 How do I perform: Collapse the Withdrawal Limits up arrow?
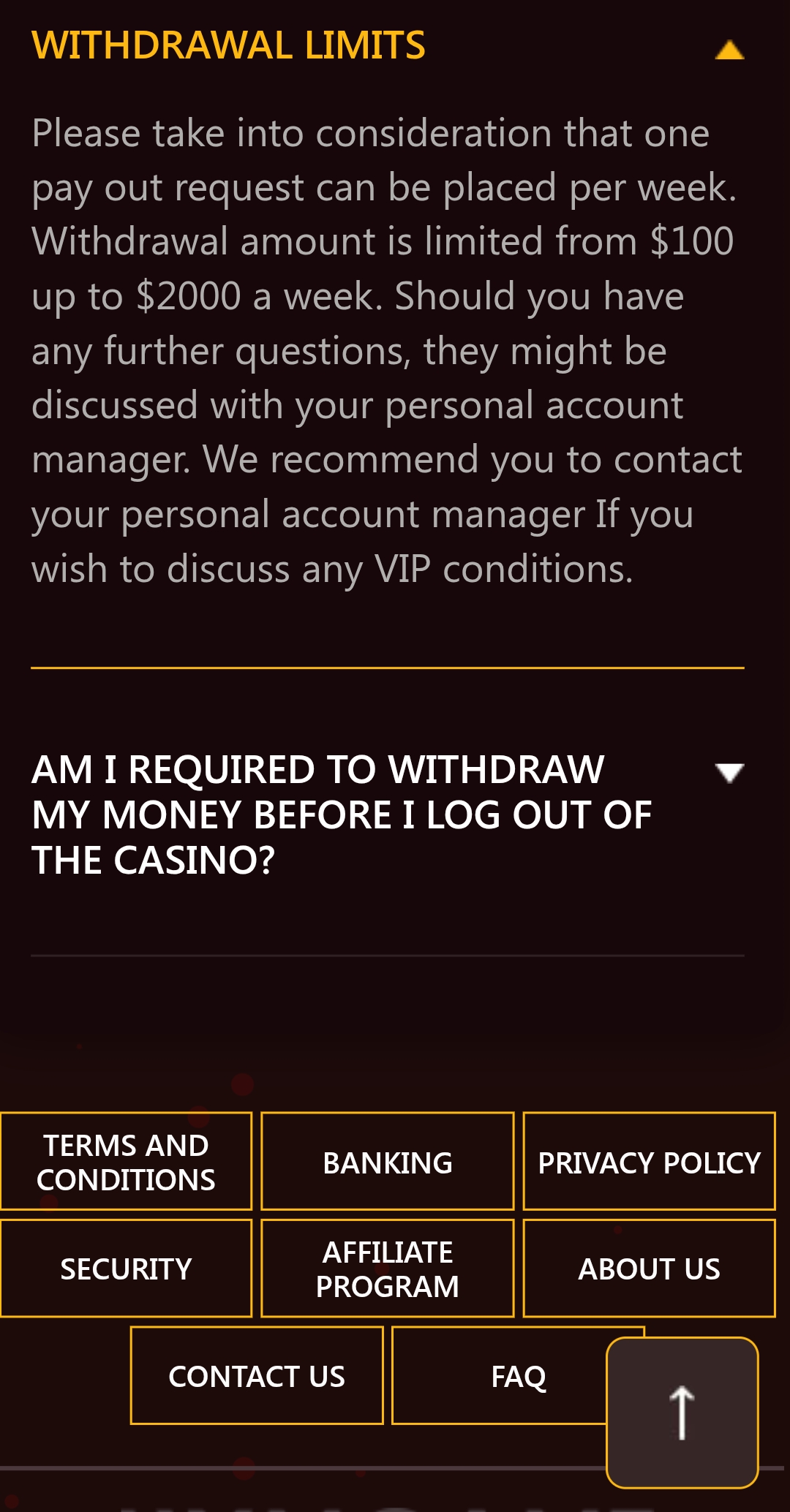pos(729,50)
